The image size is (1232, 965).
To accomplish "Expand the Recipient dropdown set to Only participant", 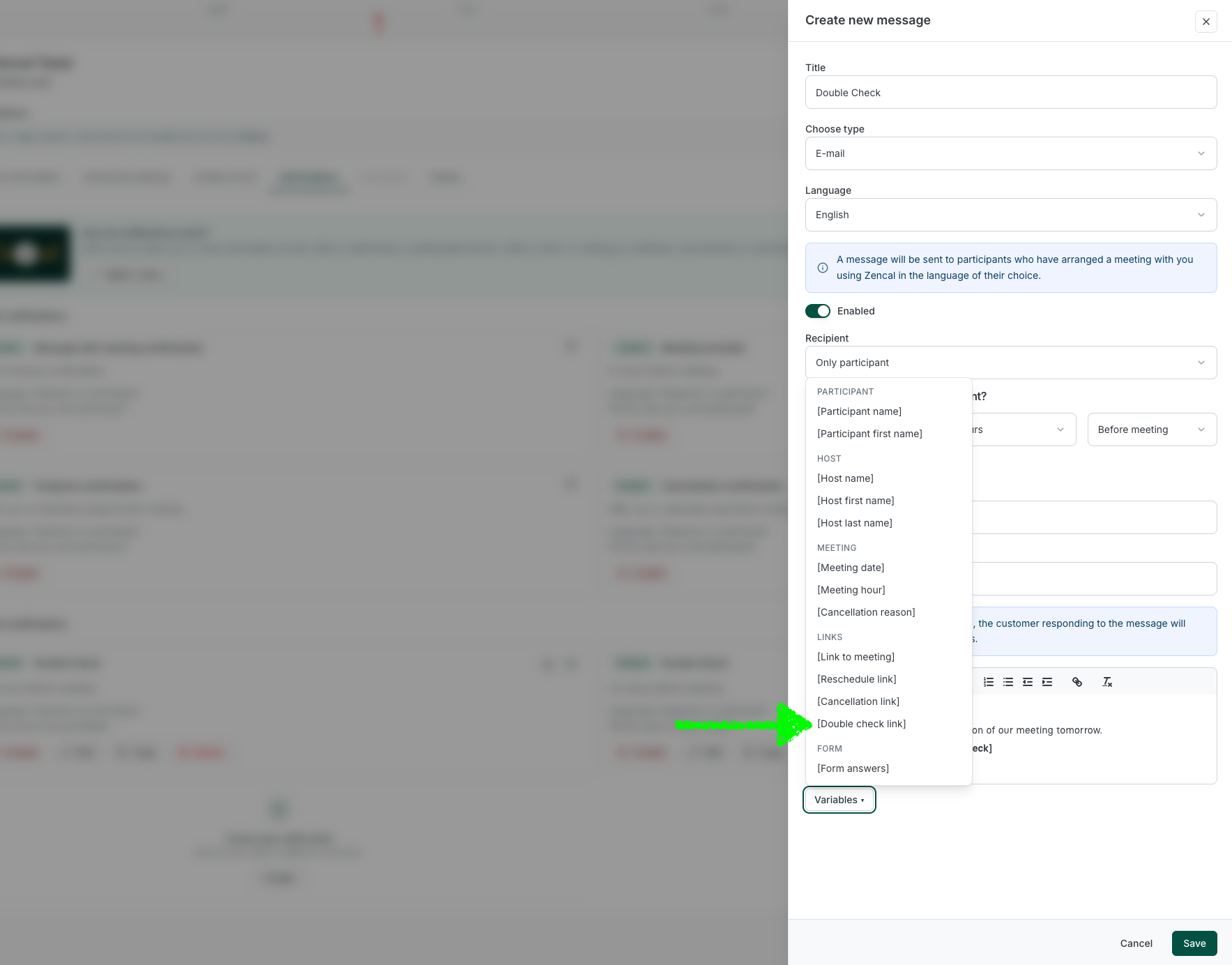I will click(x=1010, y=362).
